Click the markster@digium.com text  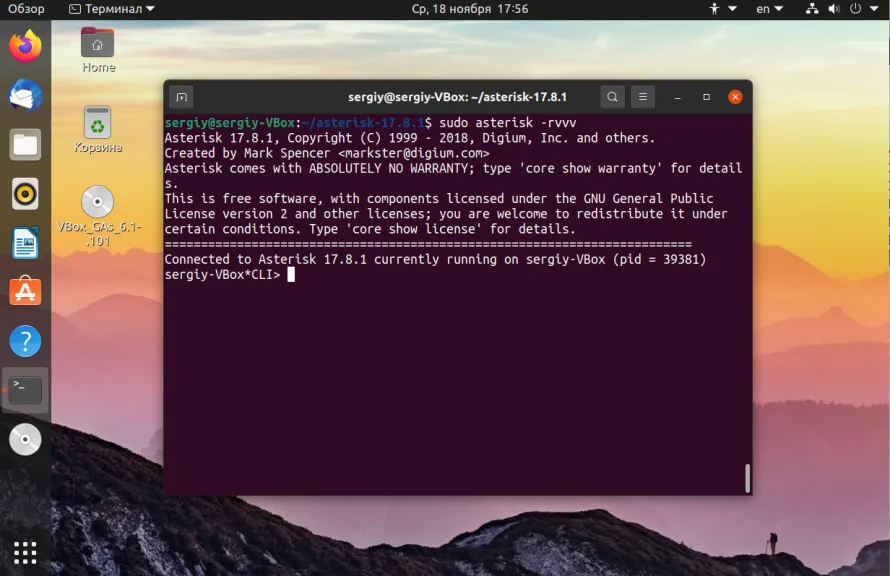click(x=414, y=153)
